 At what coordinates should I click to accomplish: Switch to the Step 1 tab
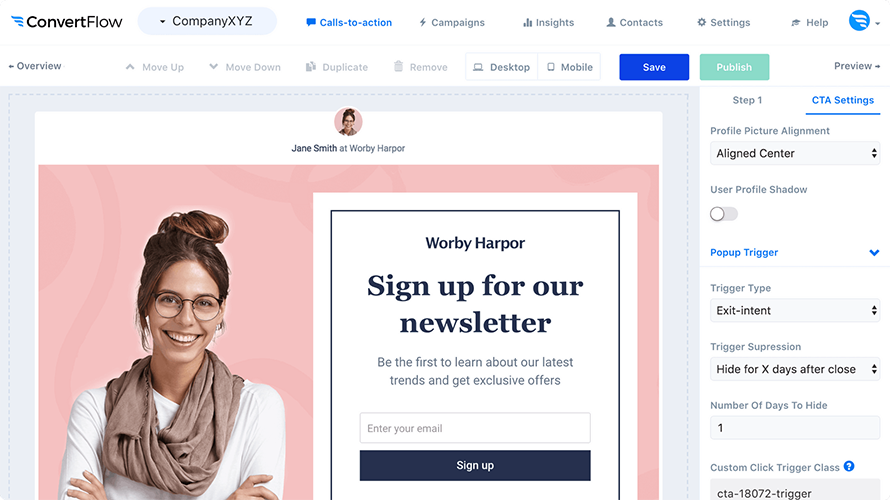tap(747, 100)
